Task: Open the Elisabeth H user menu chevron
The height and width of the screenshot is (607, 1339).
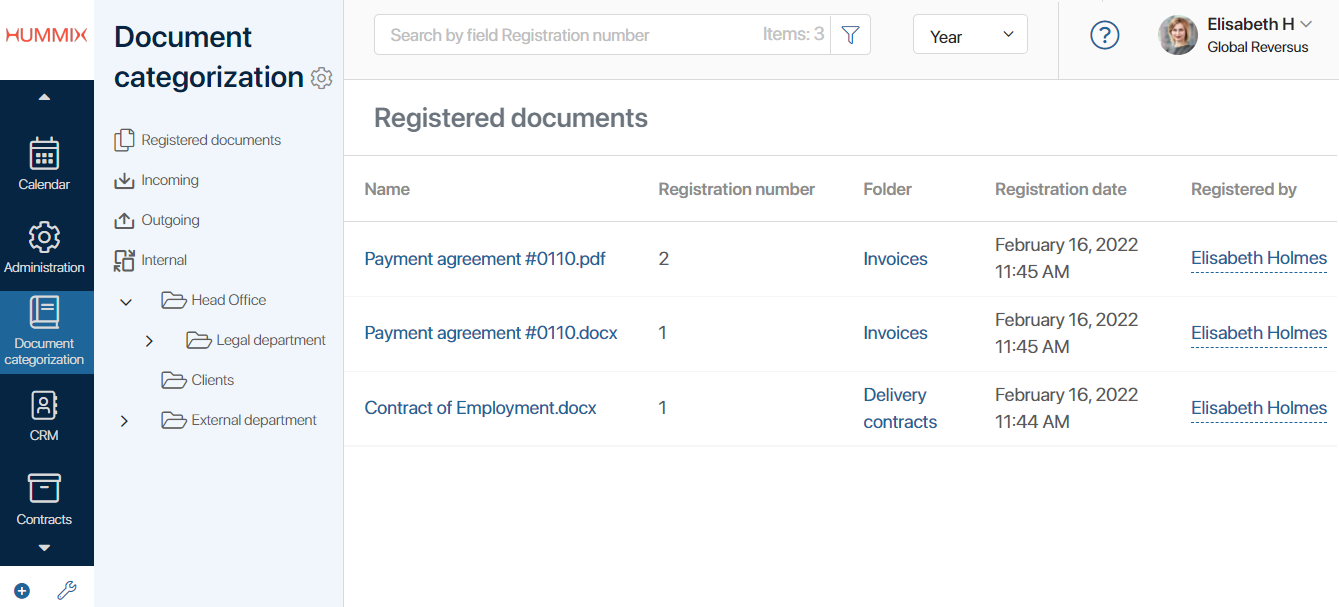Action: (1306, 24)
